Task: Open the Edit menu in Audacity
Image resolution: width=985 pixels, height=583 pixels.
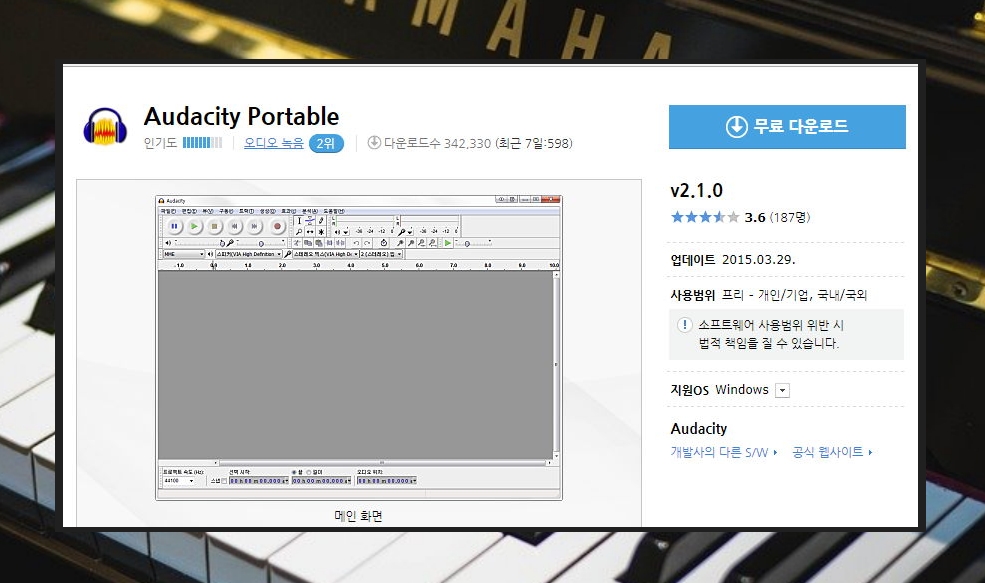Action: click(188, 211)
